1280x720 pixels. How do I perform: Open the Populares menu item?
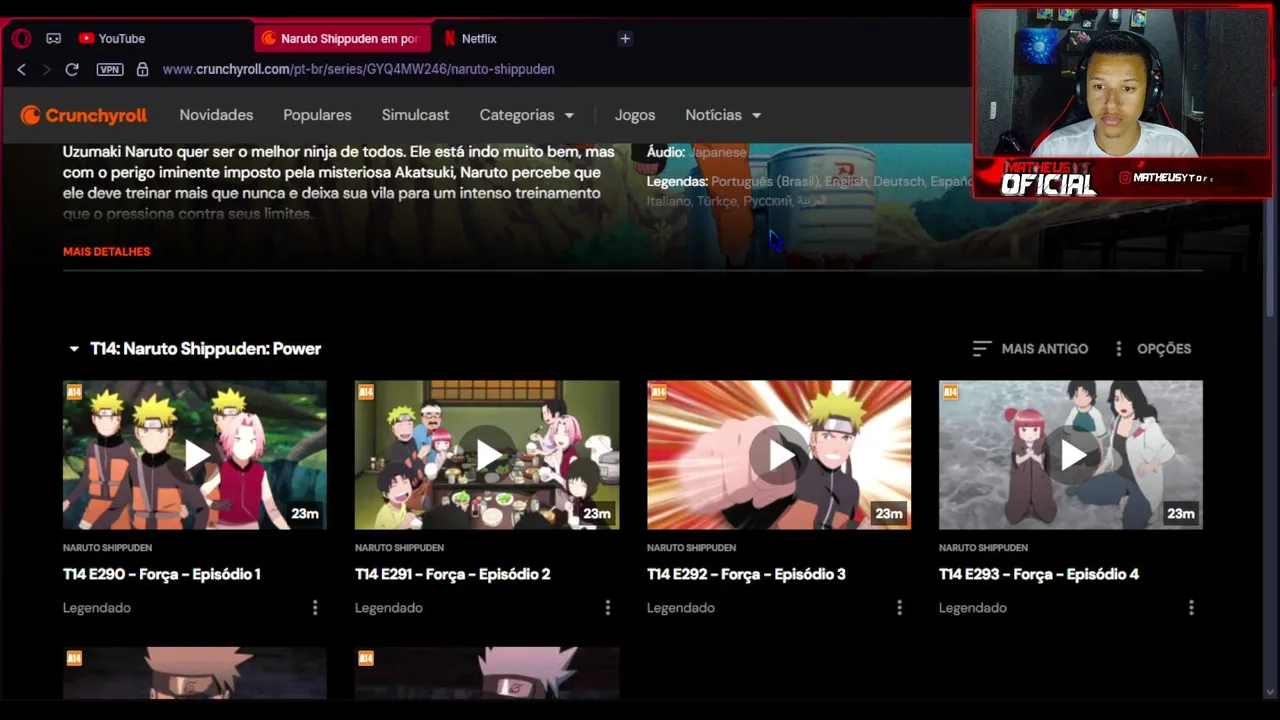click(x=317, y=115)
